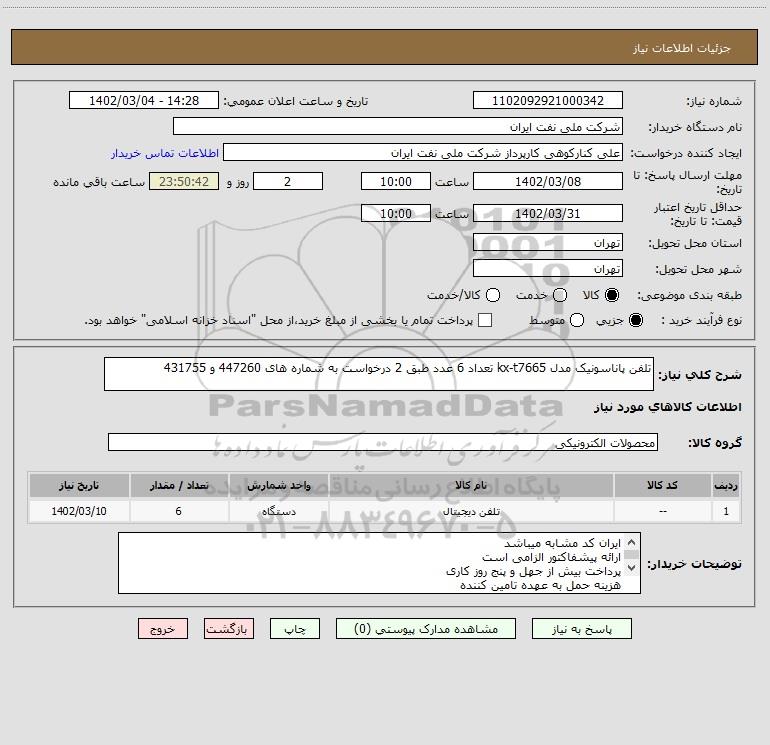Click the days remaining field showing 2
The width and height of the screenshot is (770, 745).
[288, 181]
